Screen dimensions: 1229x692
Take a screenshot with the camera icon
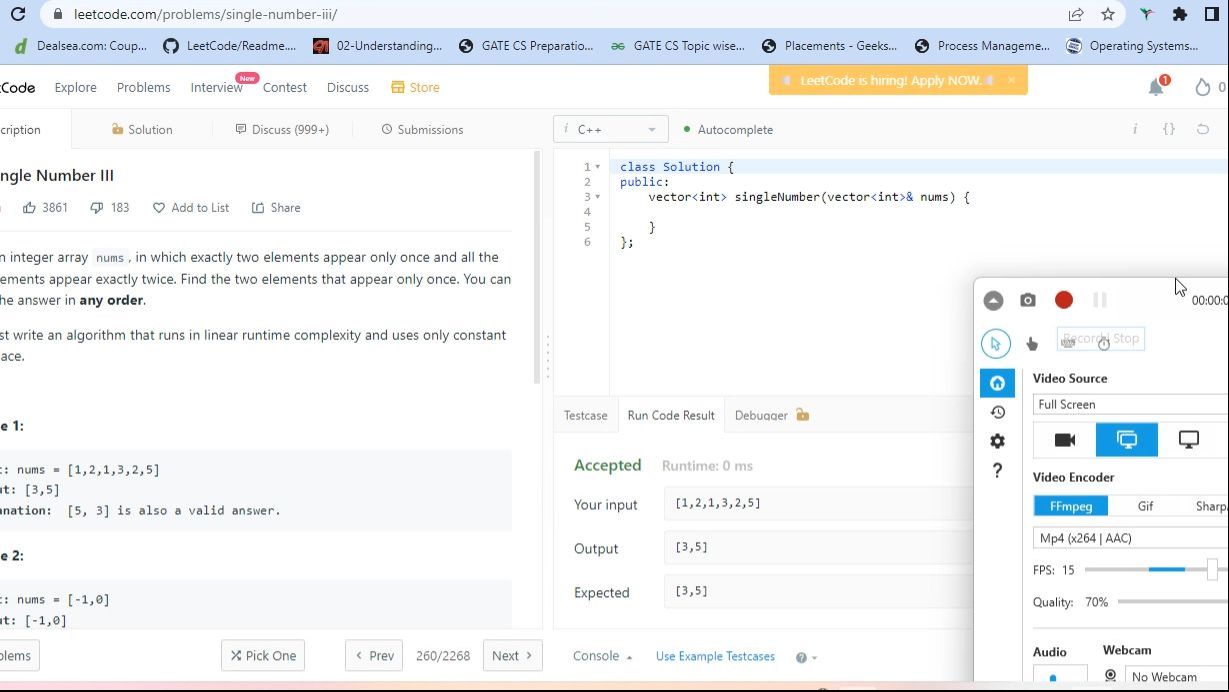pos(1028,300)
